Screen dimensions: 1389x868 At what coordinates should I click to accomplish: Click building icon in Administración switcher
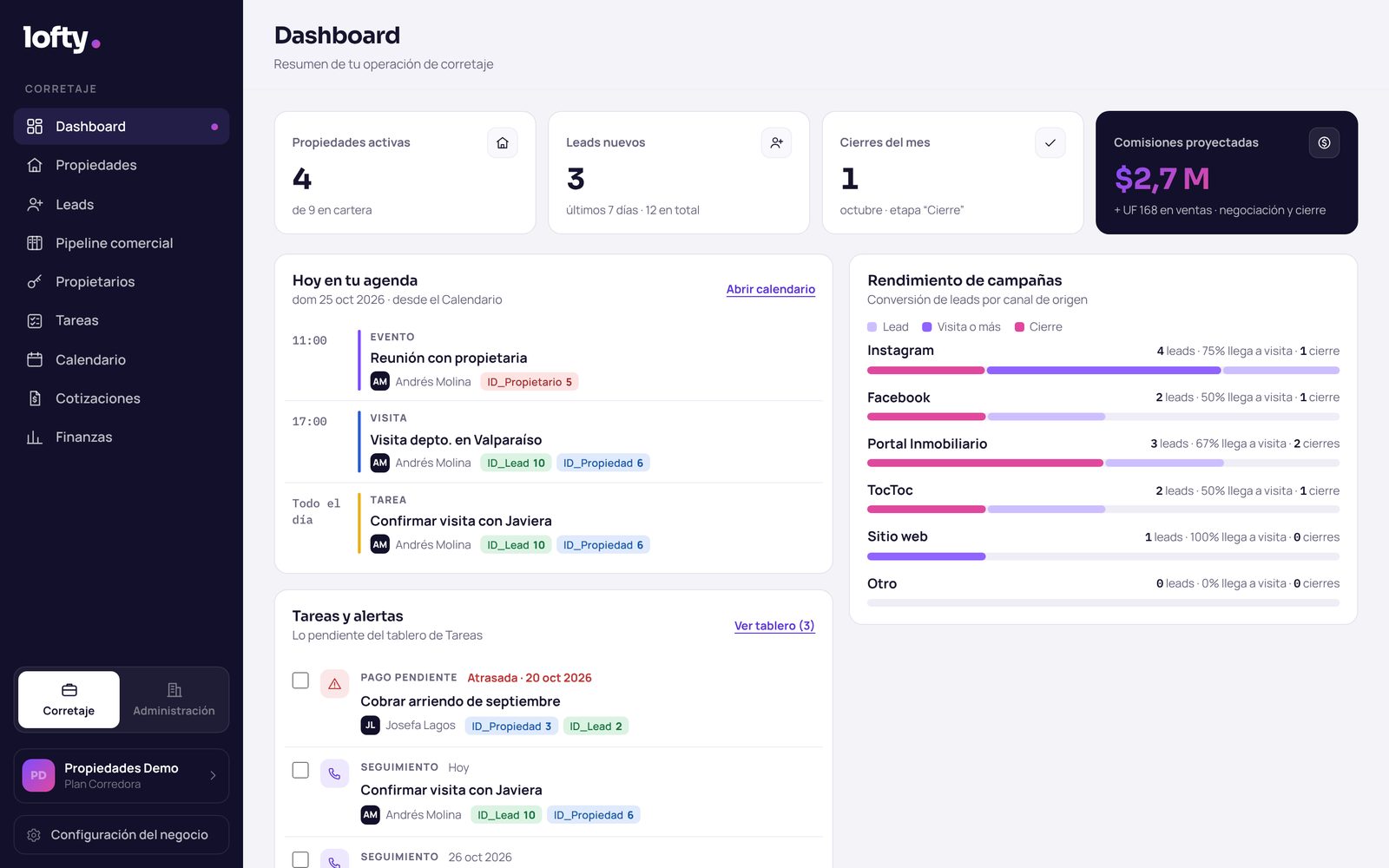coord(174,690)
